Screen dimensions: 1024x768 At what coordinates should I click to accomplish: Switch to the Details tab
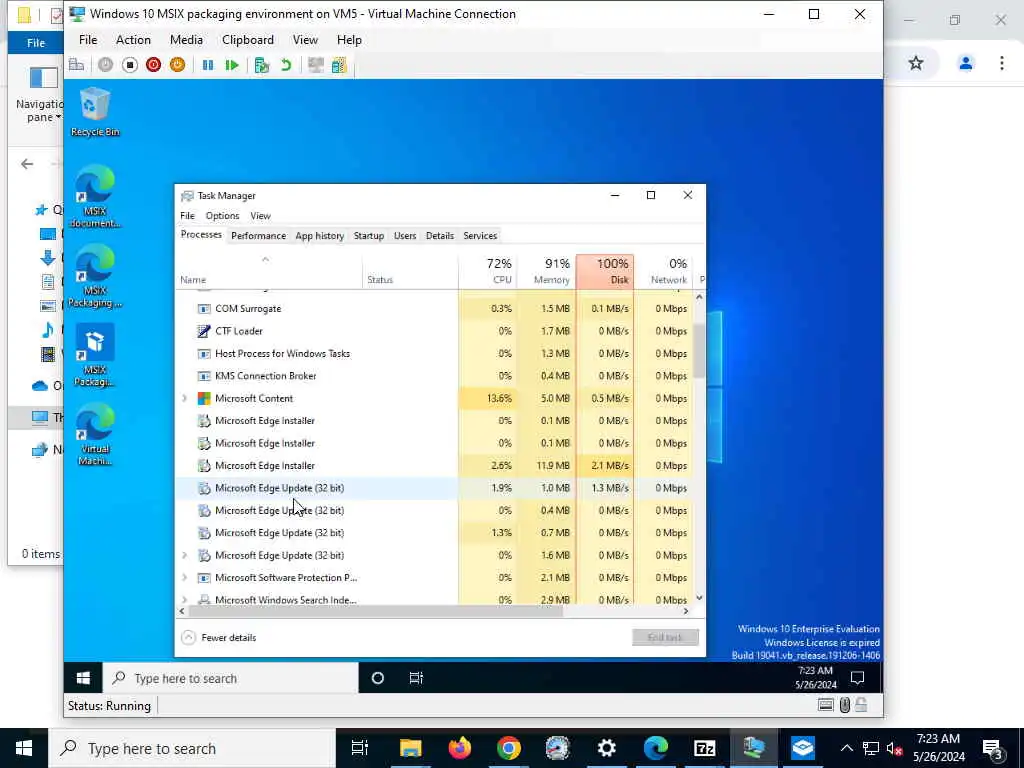[x=440, y=236]
